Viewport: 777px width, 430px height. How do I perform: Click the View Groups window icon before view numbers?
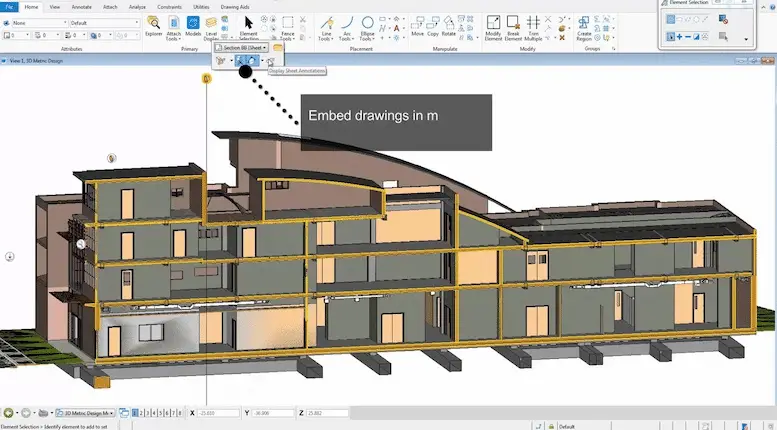point(124,413)
